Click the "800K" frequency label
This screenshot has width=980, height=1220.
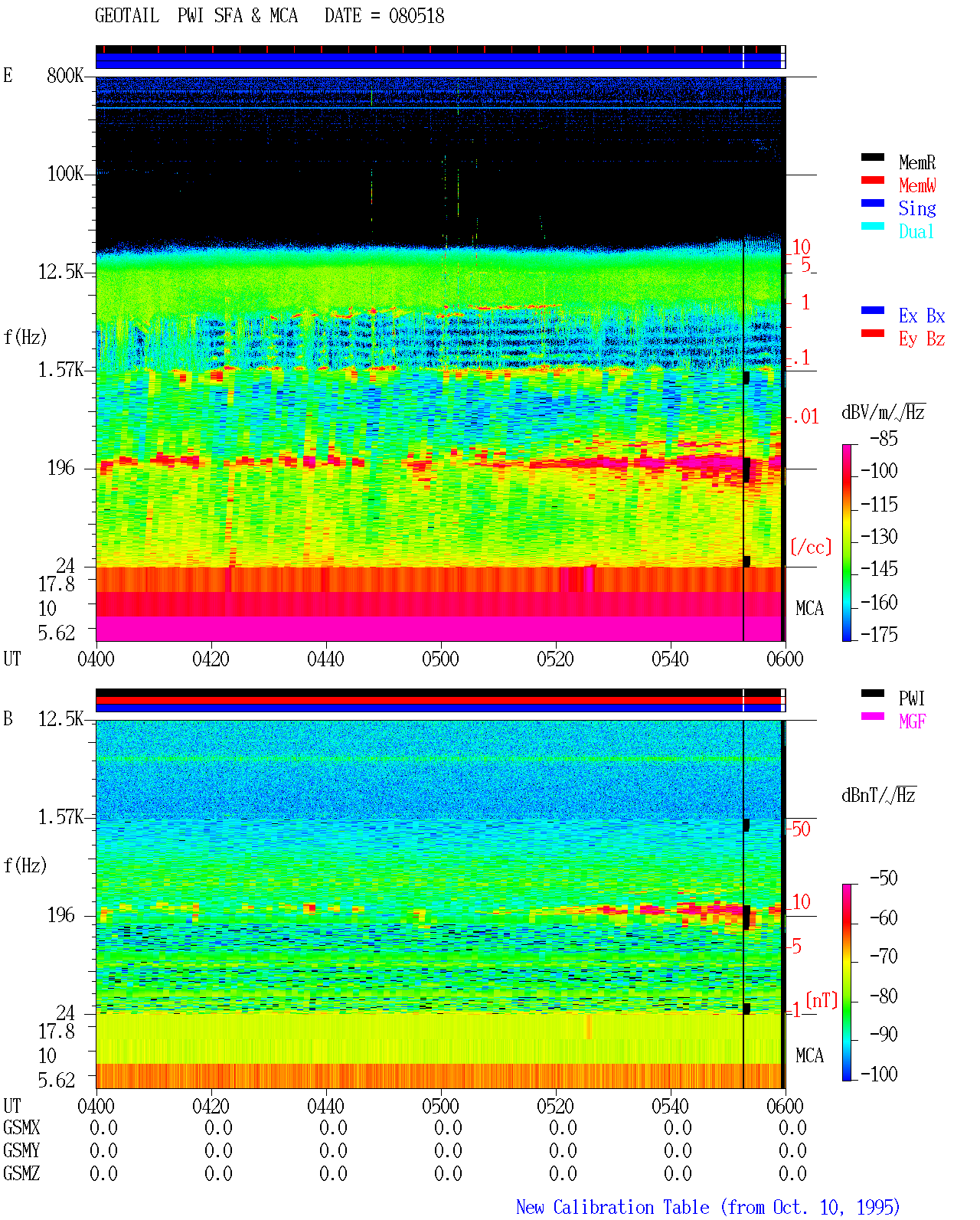65,76
